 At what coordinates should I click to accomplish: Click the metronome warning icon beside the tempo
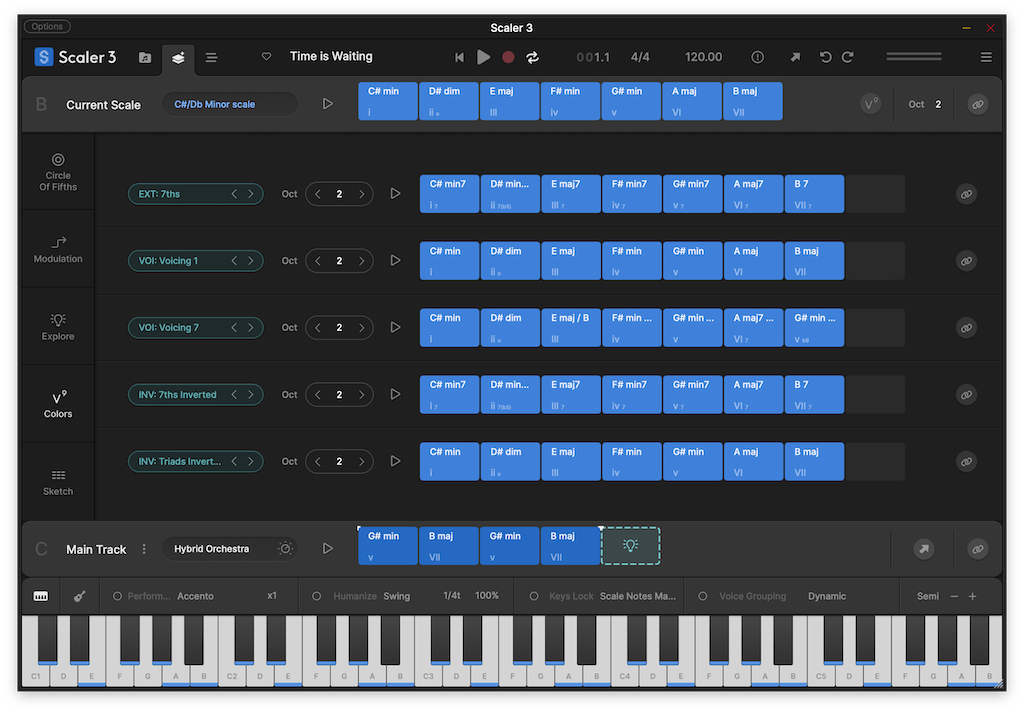[758, 57]
